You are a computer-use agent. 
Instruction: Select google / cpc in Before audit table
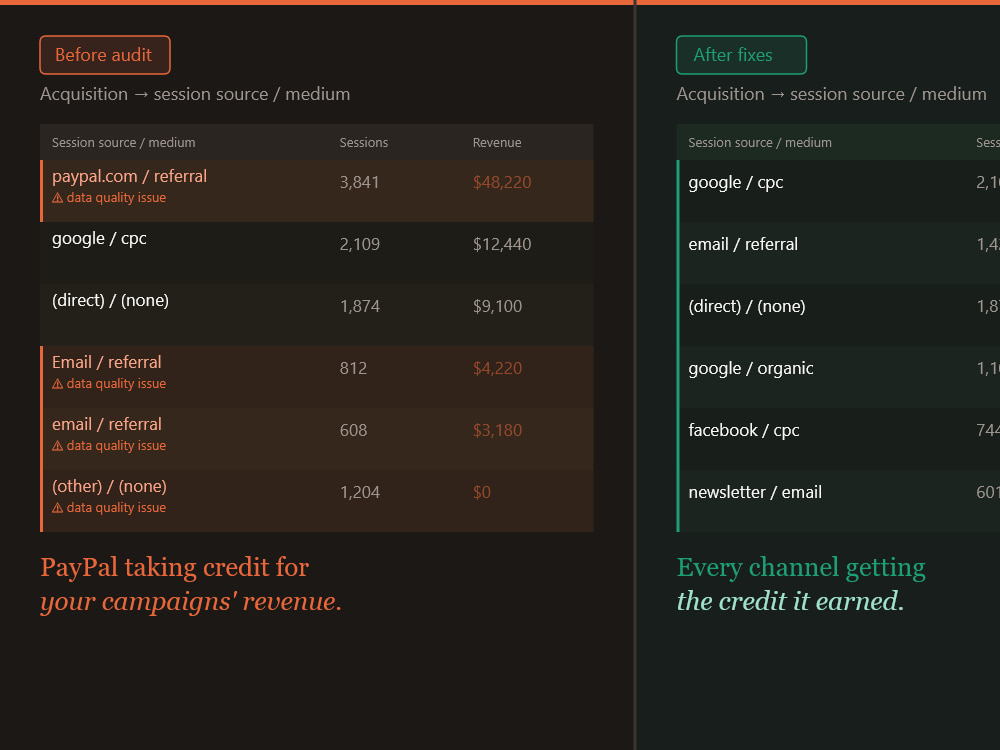(99, 239)
